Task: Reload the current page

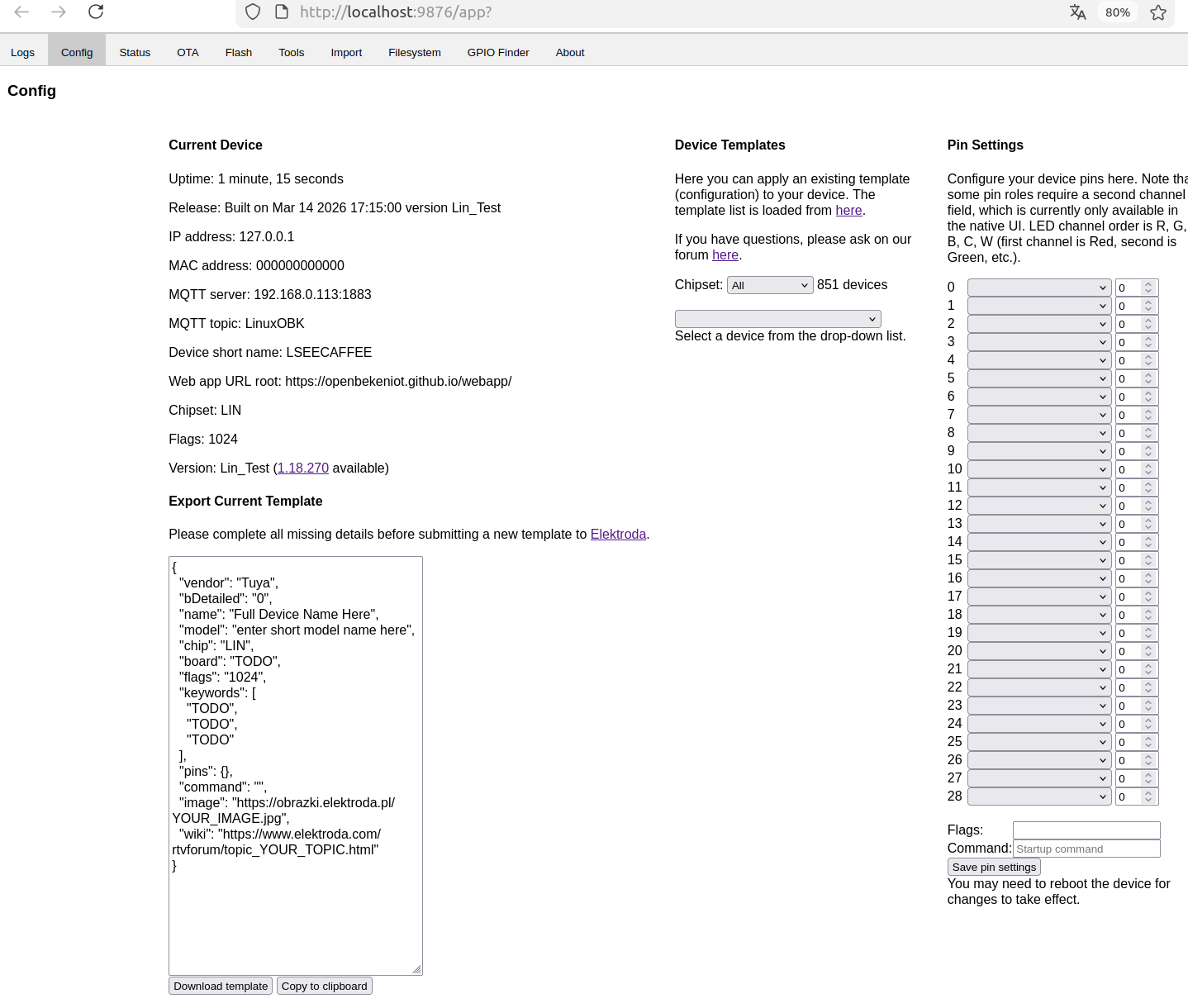Action: (x=96, y=12)
